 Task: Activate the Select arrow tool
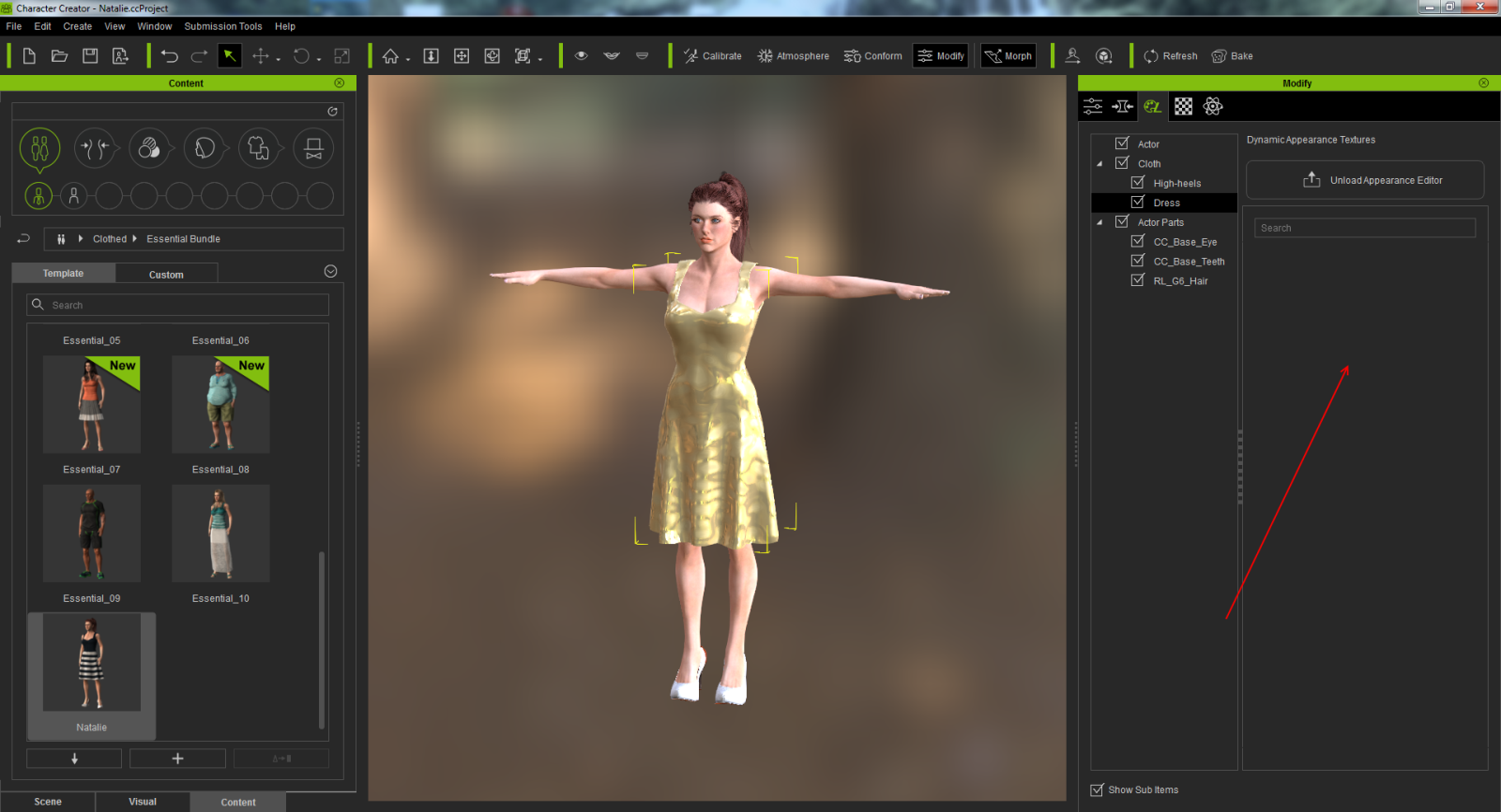click(x=229, y=56)
